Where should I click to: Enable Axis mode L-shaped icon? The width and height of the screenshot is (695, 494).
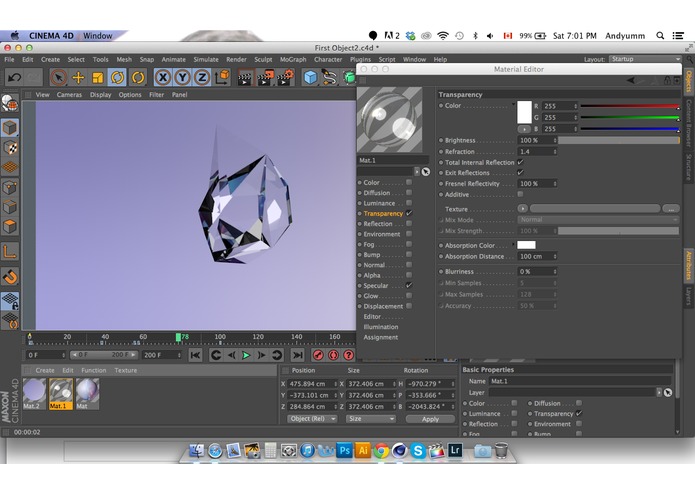point(10,251)
